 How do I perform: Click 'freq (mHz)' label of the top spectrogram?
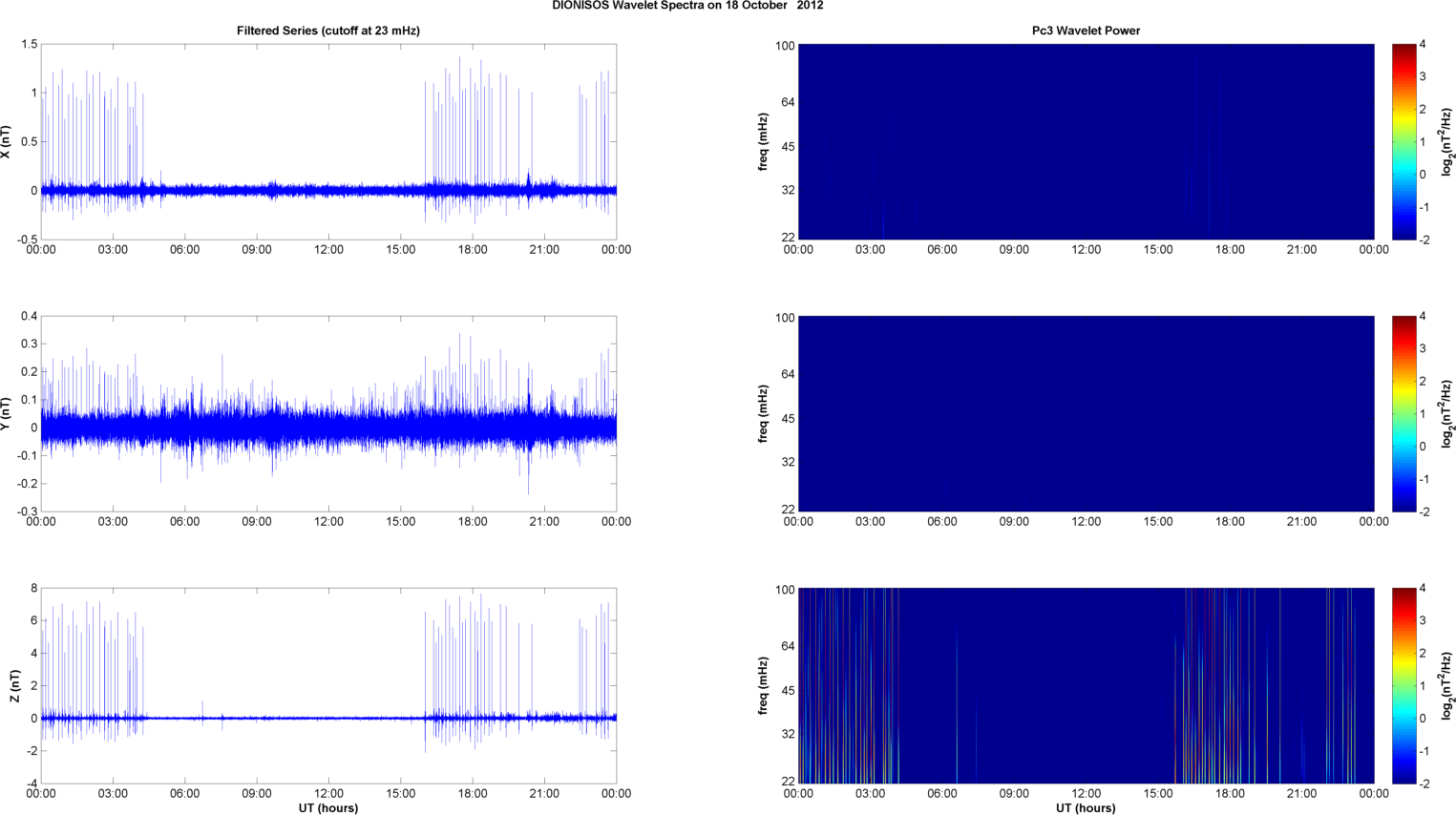click(x=764, y=142)
